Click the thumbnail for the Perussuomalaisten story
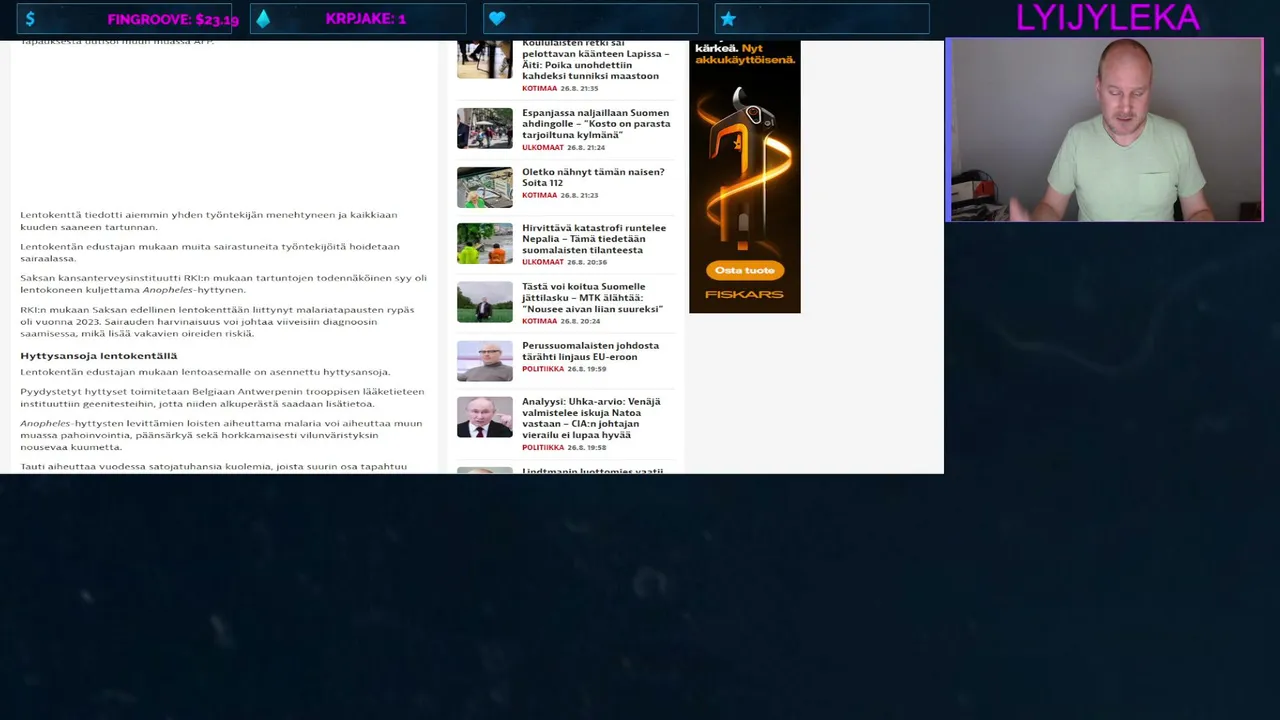The width and height of the screenshot is (1280, 720). click(x=485, y=361)
